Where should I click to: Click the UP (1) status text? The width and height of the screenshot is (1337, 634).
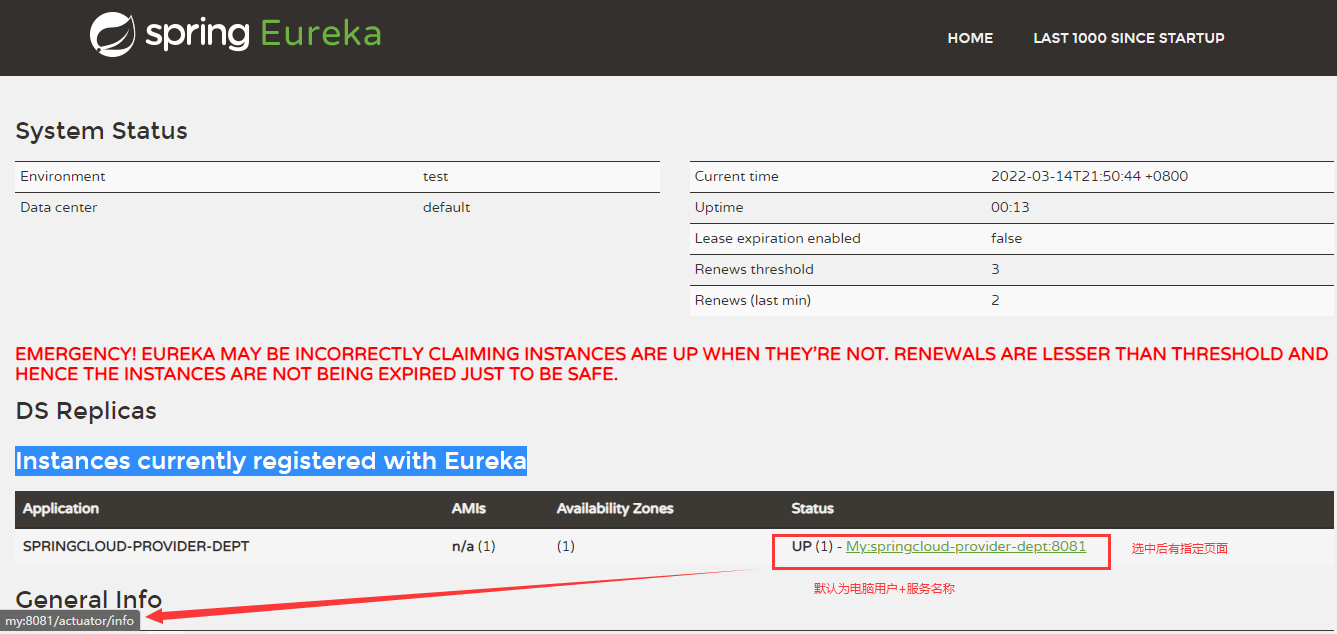coord(811,546)
